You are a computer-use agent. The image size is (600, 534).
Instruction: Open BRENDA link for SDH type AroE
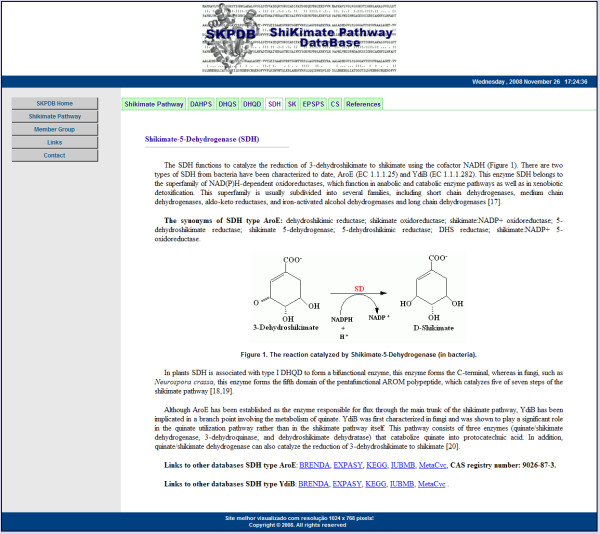pos(314,465)
